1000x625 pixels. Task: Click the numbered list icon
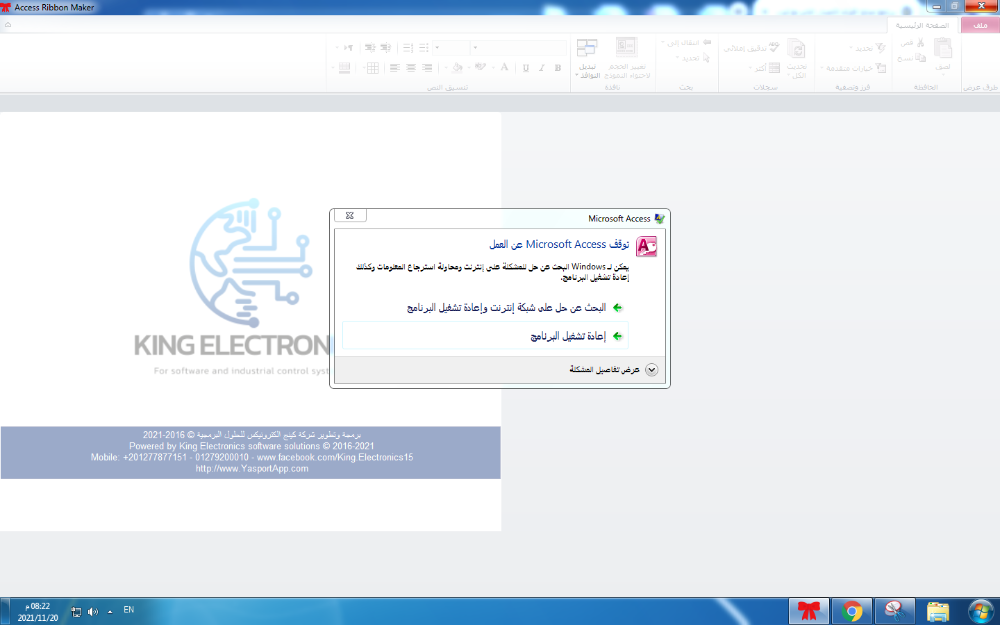[407, 48]
